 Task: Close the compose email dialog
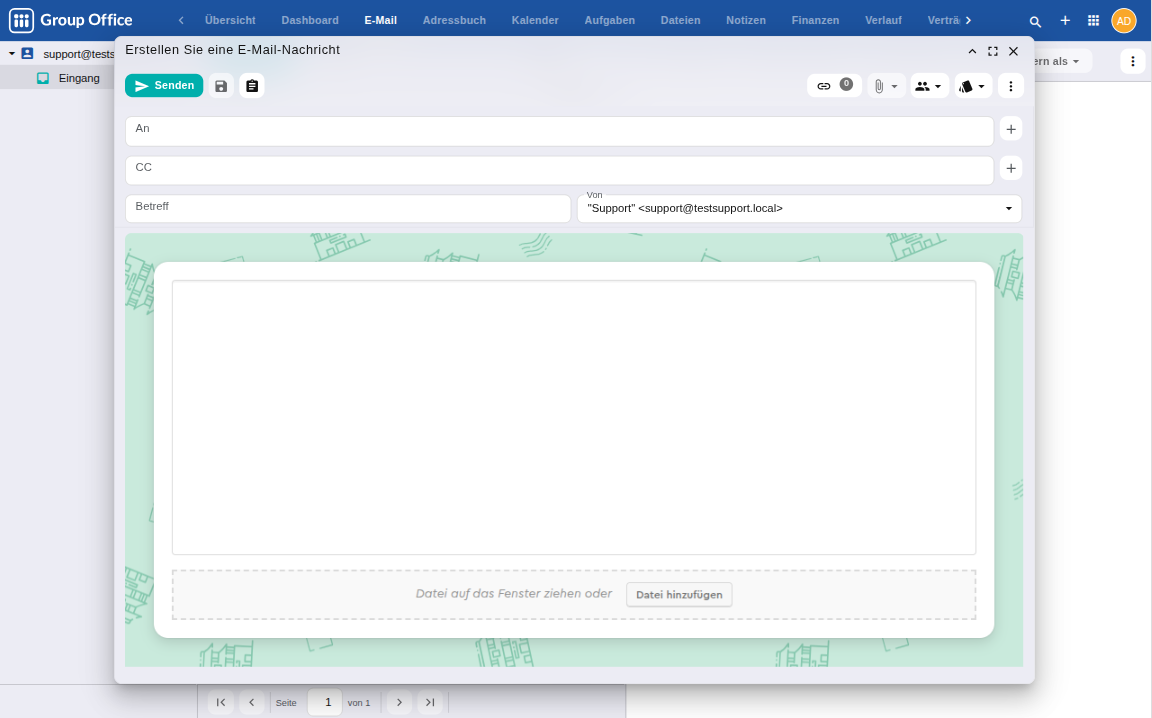tap(1013, 51)
